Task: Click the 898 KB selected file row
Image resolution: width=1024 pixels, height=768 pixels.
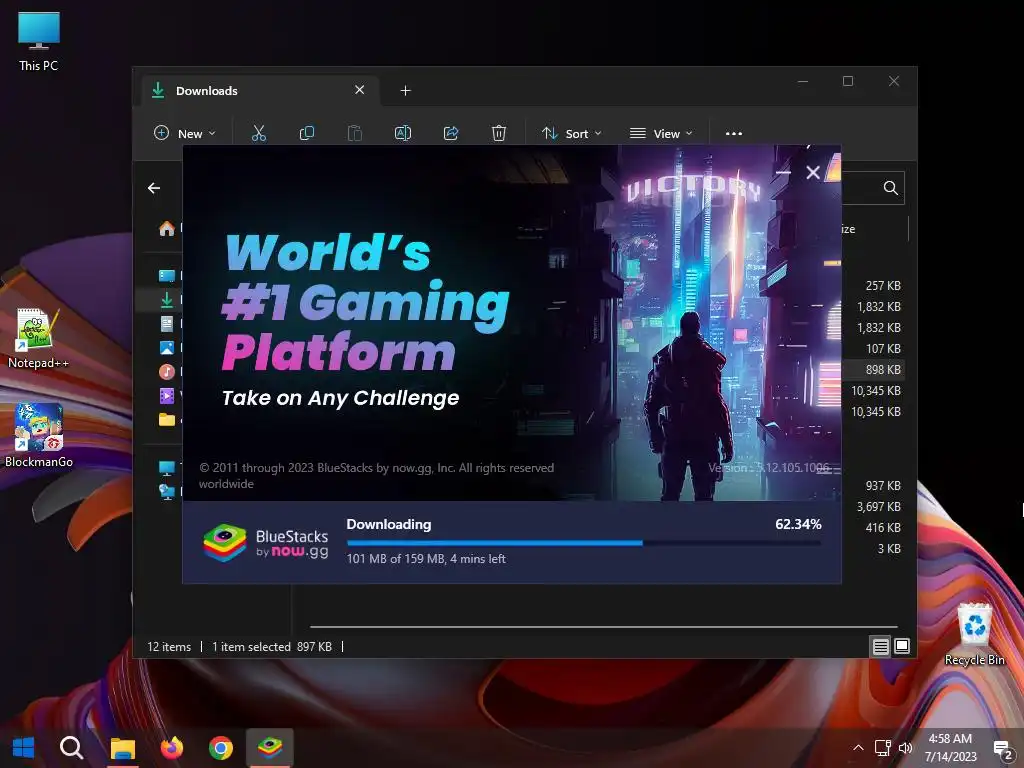Action: pos(874,370)
